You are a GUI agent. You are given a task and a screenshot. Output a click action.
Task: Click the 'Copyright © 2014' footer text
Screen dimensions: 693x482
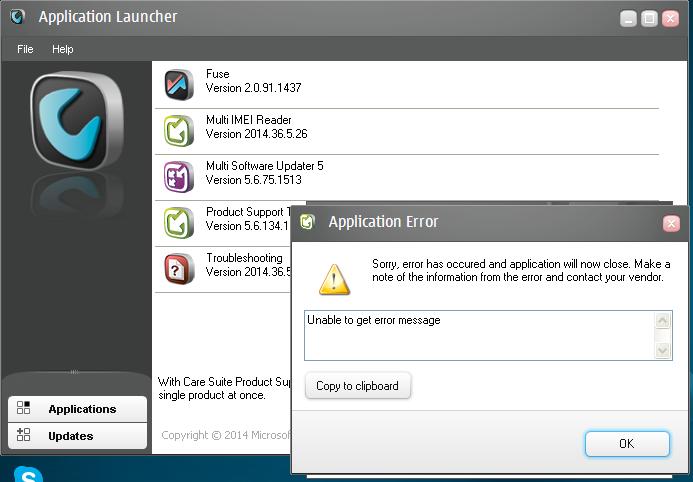point(226,435)
